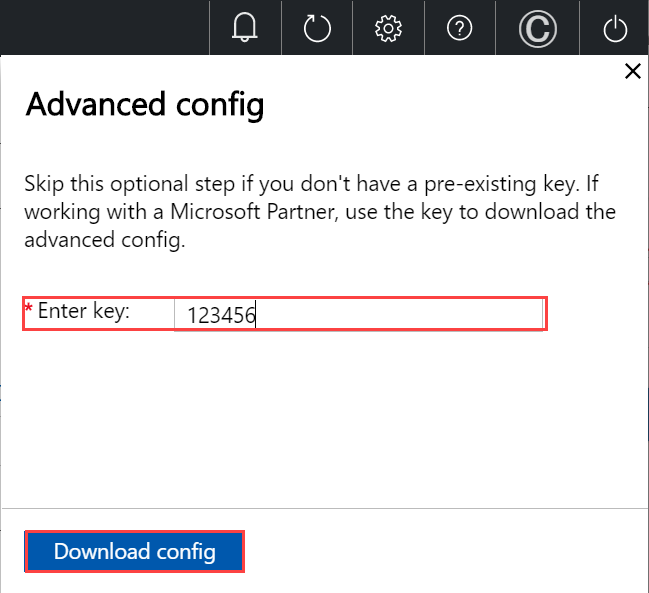The width and height of the screenshot is (649, 593).
Task: Click the refresh circular arrow icon
Action: (317, 28)
